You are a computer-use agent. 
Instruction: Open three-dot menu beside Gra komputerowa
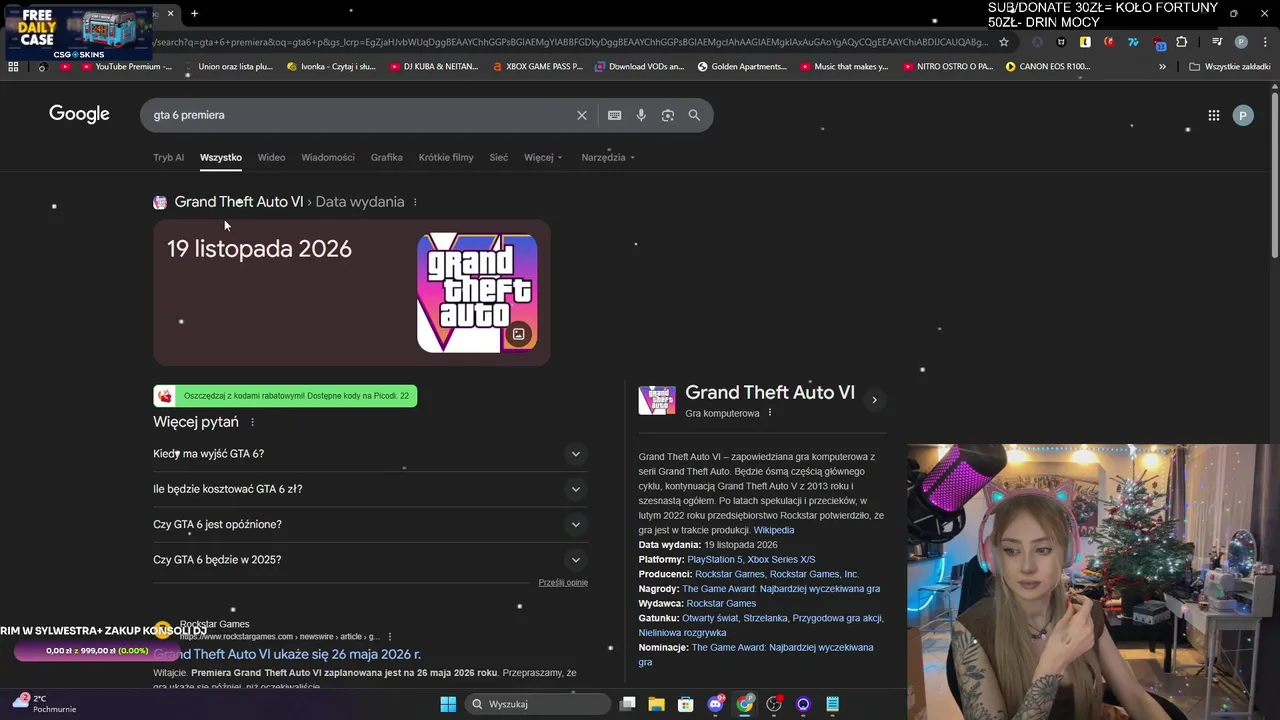pyautogui.click(x=769, y=413)
